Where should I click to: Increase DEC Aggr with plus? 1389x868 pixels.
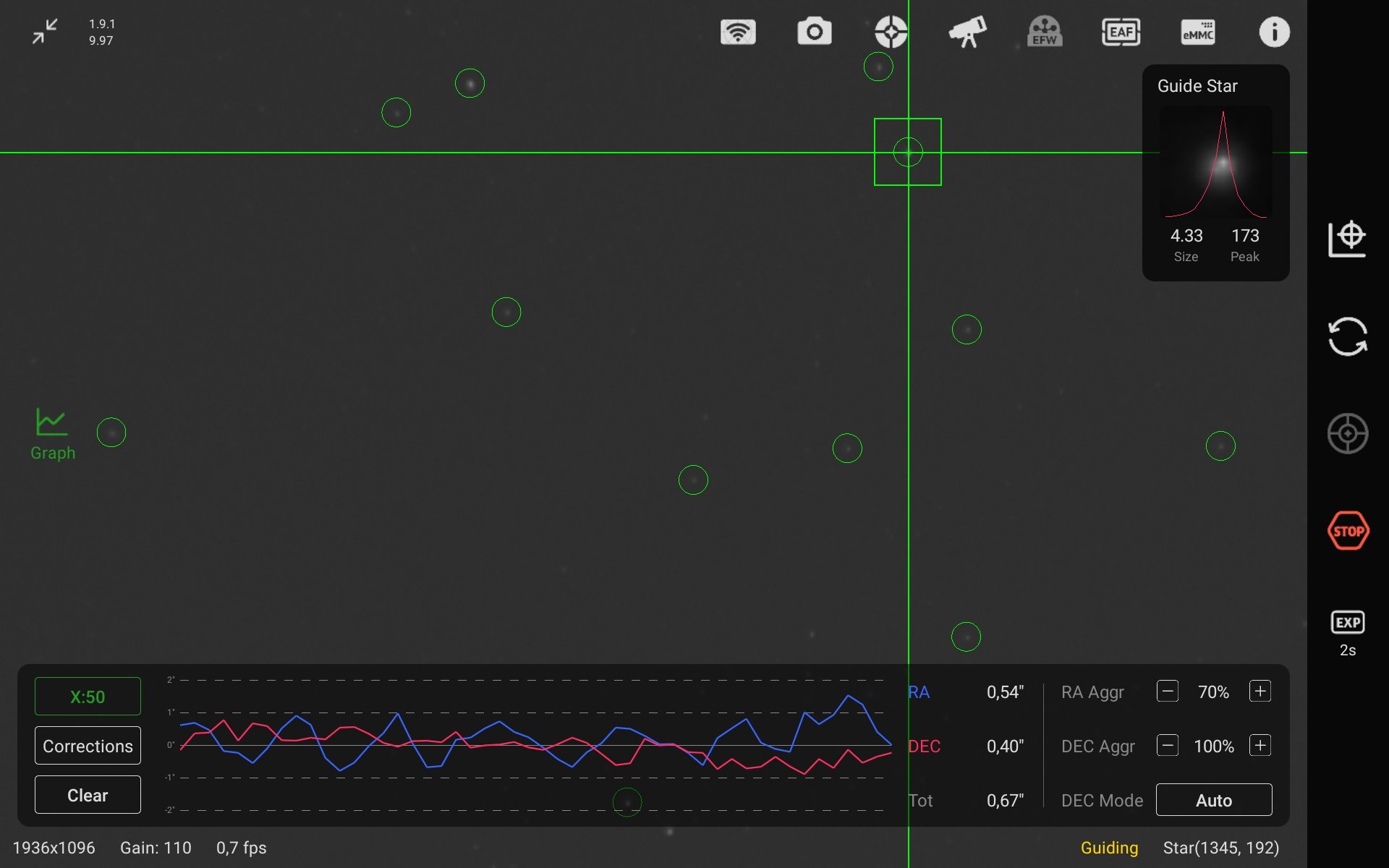[x=1260, y=746]
